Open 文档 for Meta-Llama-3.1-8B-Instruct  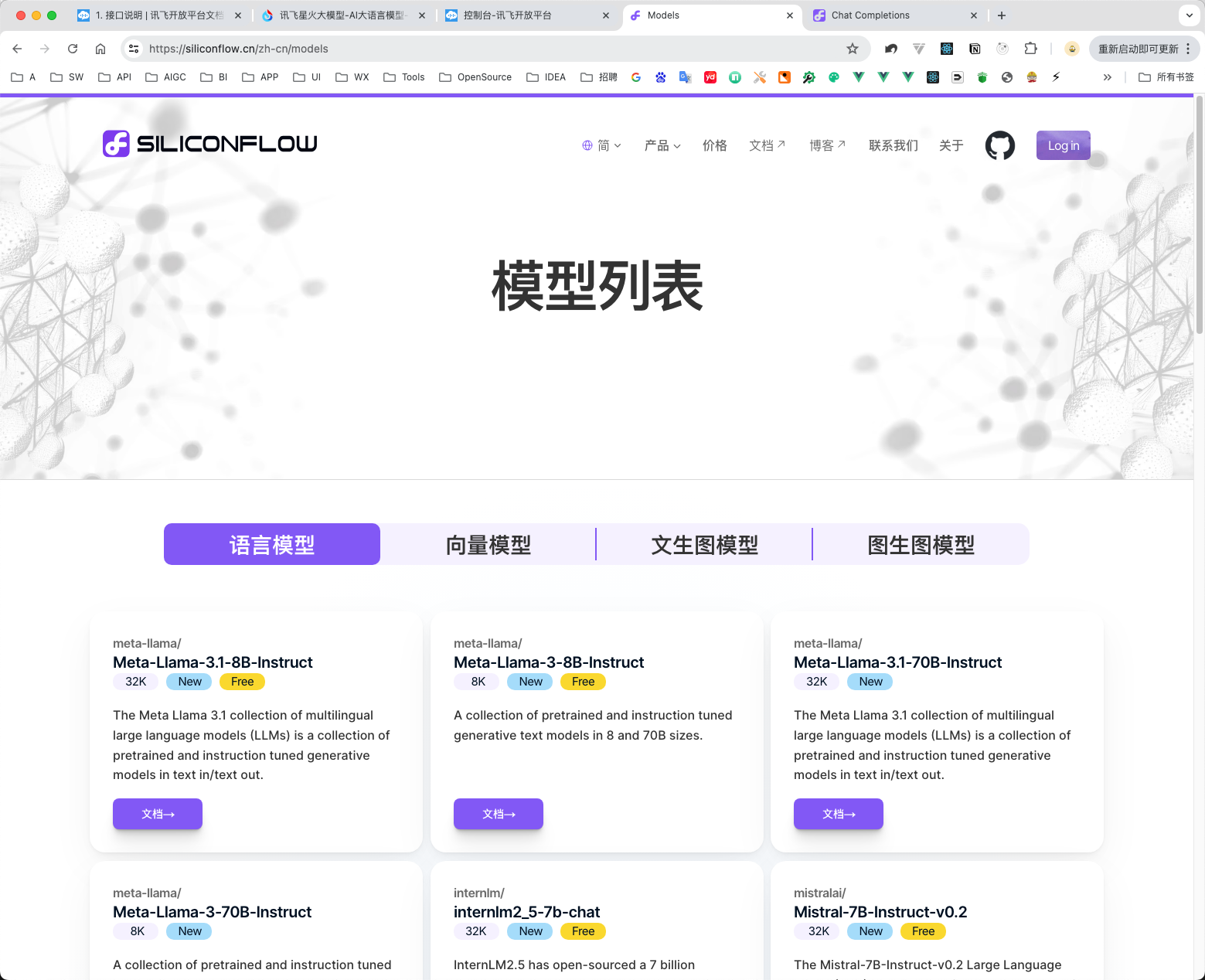(x=158, y=814)
